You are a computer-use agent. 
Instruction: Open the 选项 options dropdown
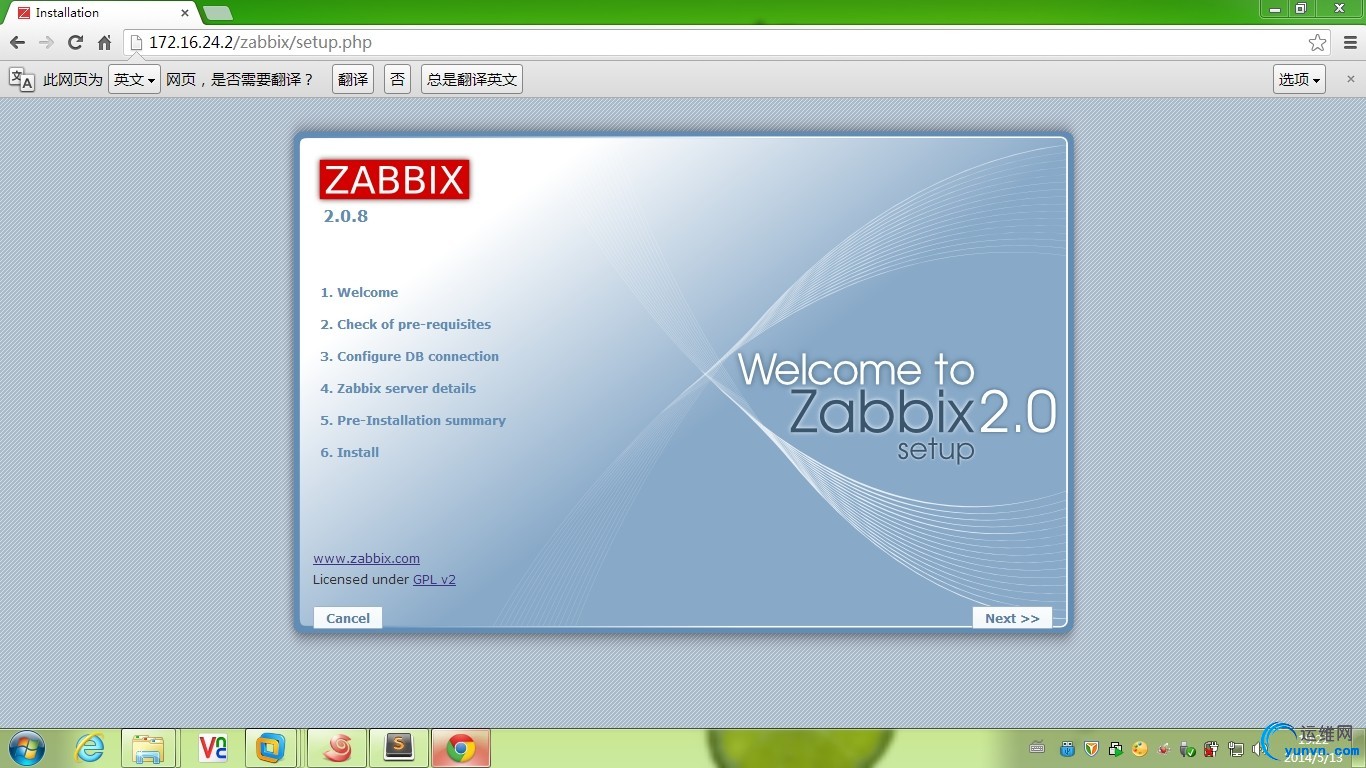[x=1299, y=80]
